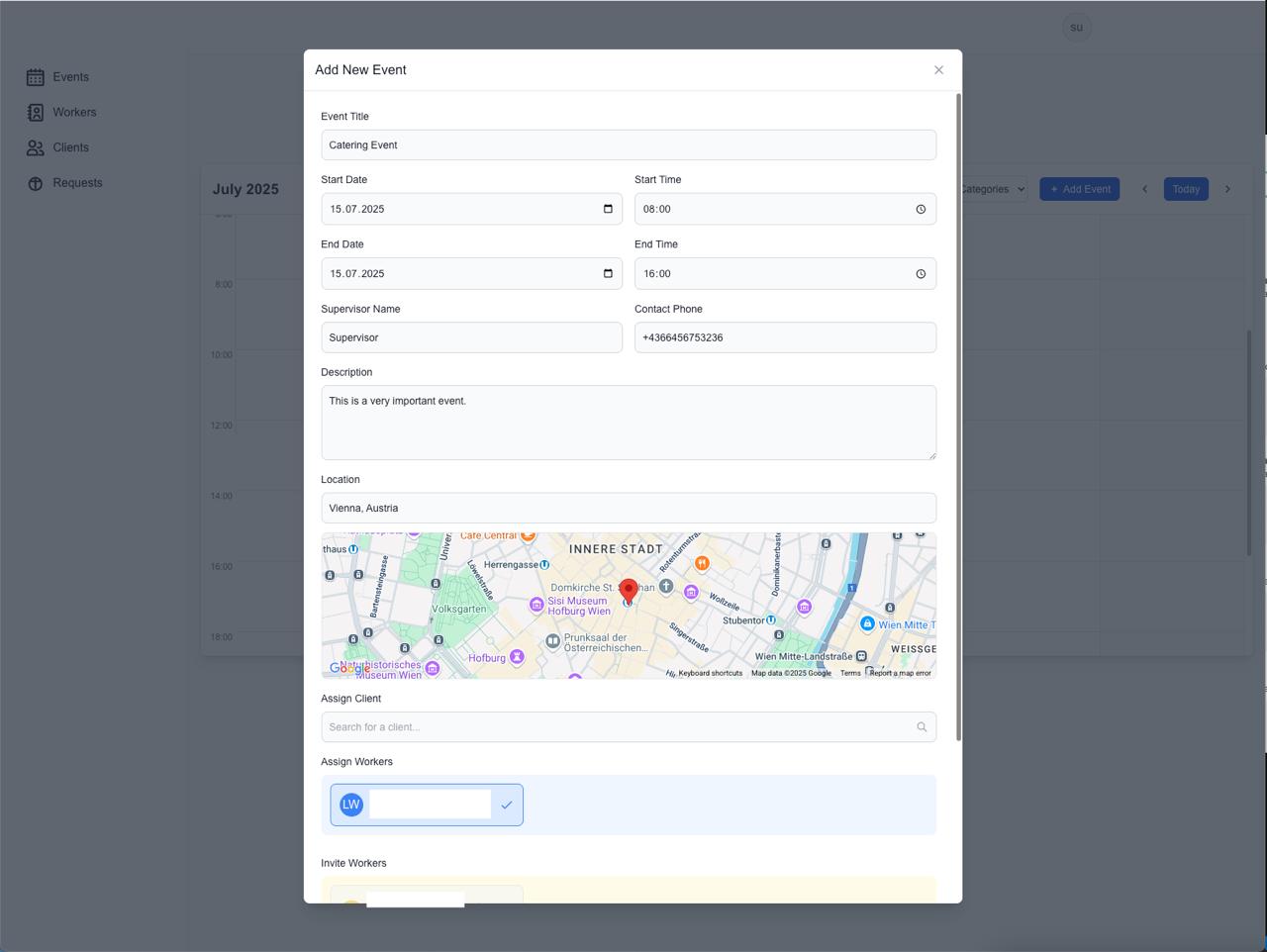Open Events in the sidebar
Viewport: 1267px width, 952px height.
70,77
